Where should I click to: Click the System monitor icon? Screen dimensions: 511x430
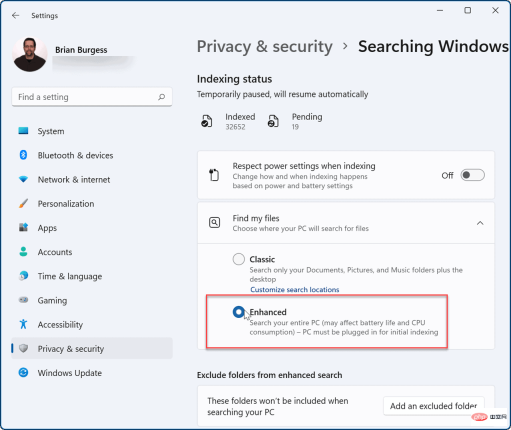point(23,131)
